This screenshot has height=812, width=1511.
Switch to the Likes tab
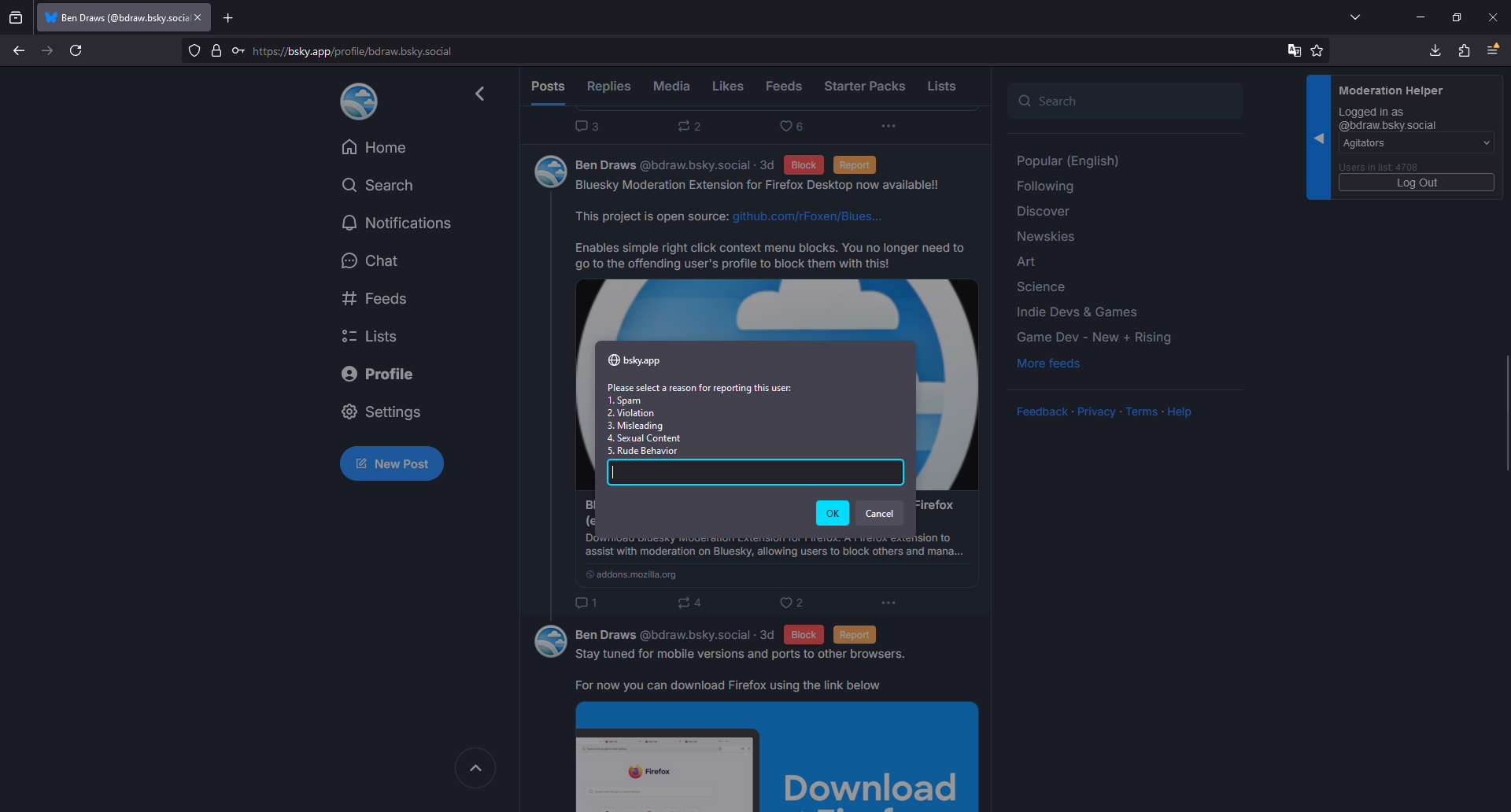pos(728,87)
